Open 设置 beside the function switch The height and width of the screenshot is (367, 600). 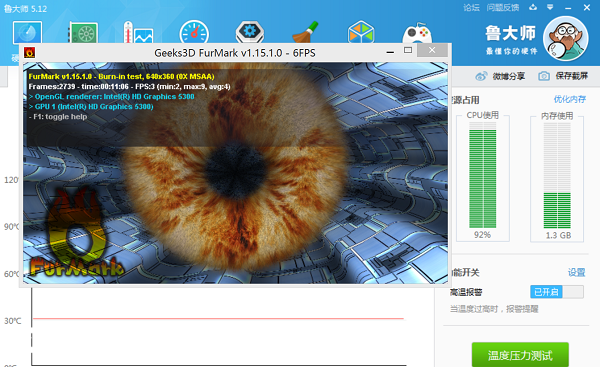(576, 272)
